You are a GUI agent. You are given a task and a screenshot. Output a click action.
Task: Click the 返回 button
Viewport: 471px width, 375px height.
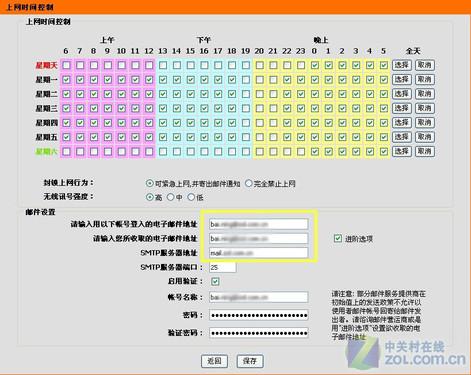(x=214, y=361)
